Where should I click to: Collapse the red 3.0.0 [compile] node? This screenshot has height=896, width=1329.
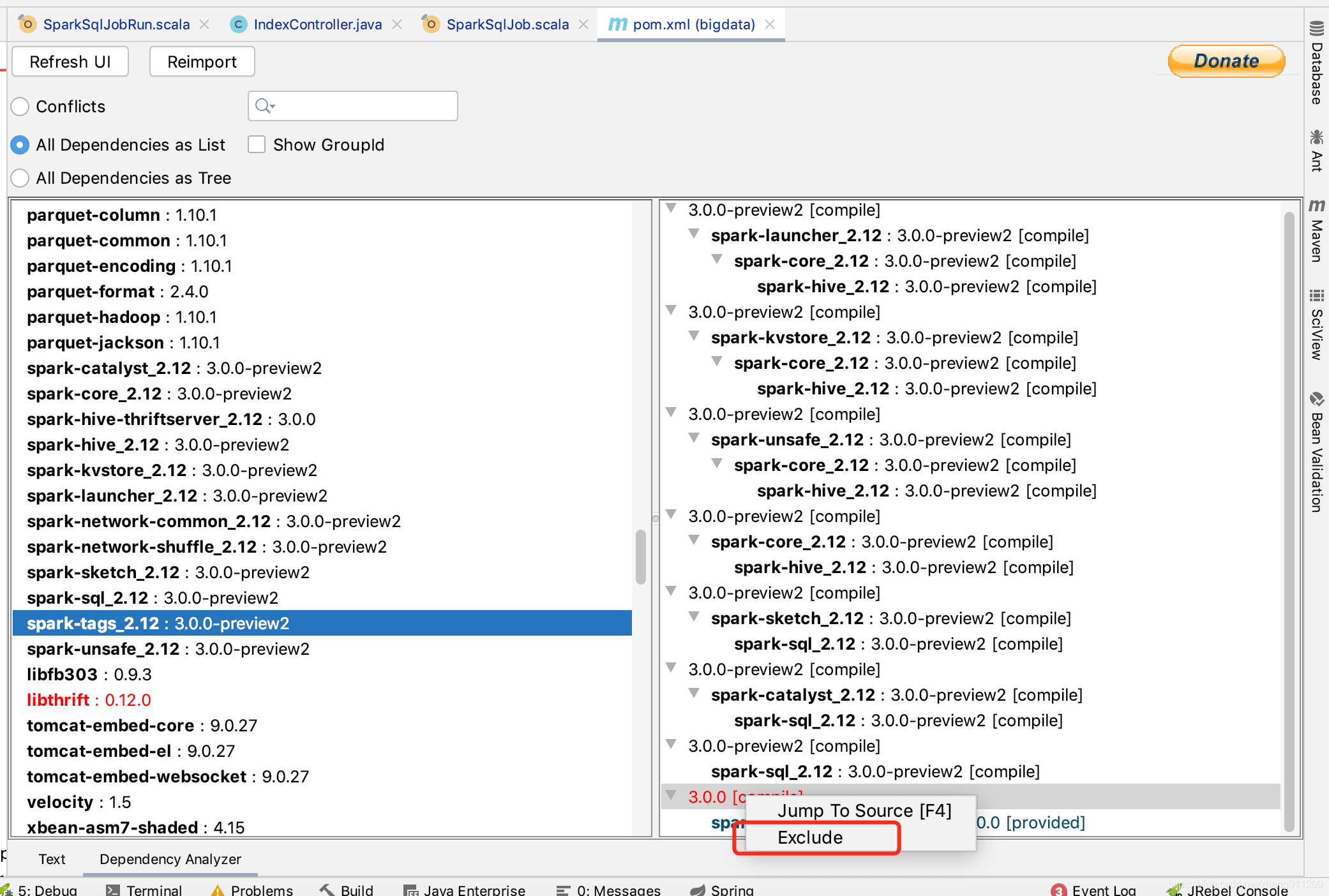(671, 795)
